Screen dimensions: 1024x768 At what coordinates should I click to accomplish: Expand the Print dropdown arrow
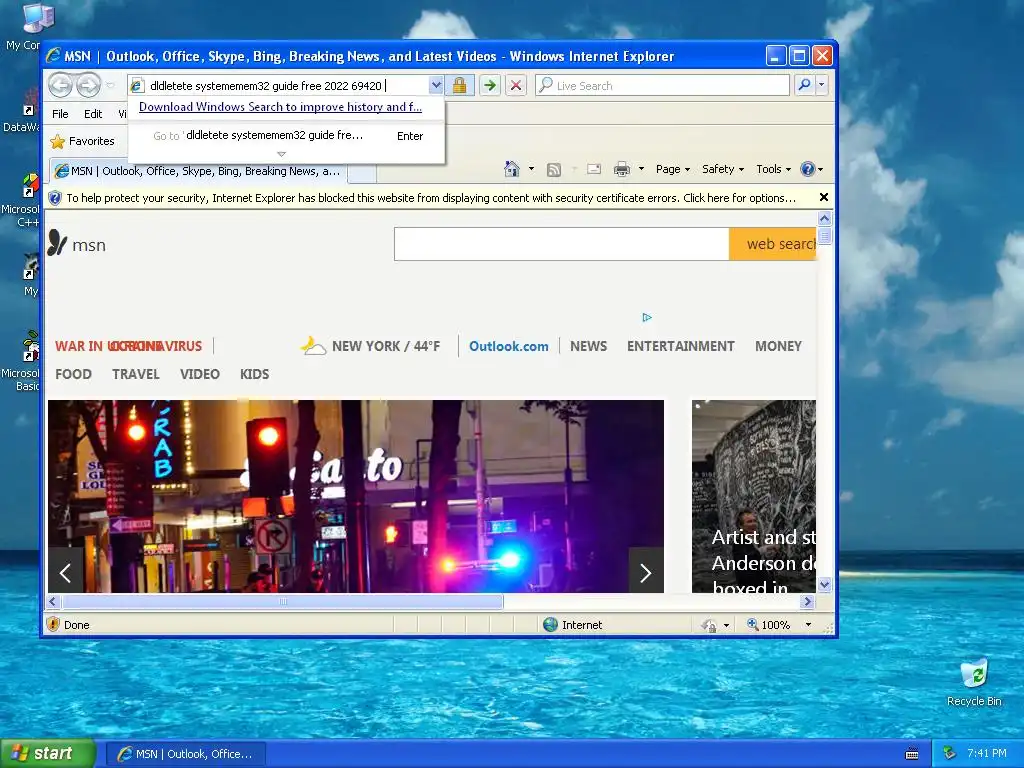[641, 169]
